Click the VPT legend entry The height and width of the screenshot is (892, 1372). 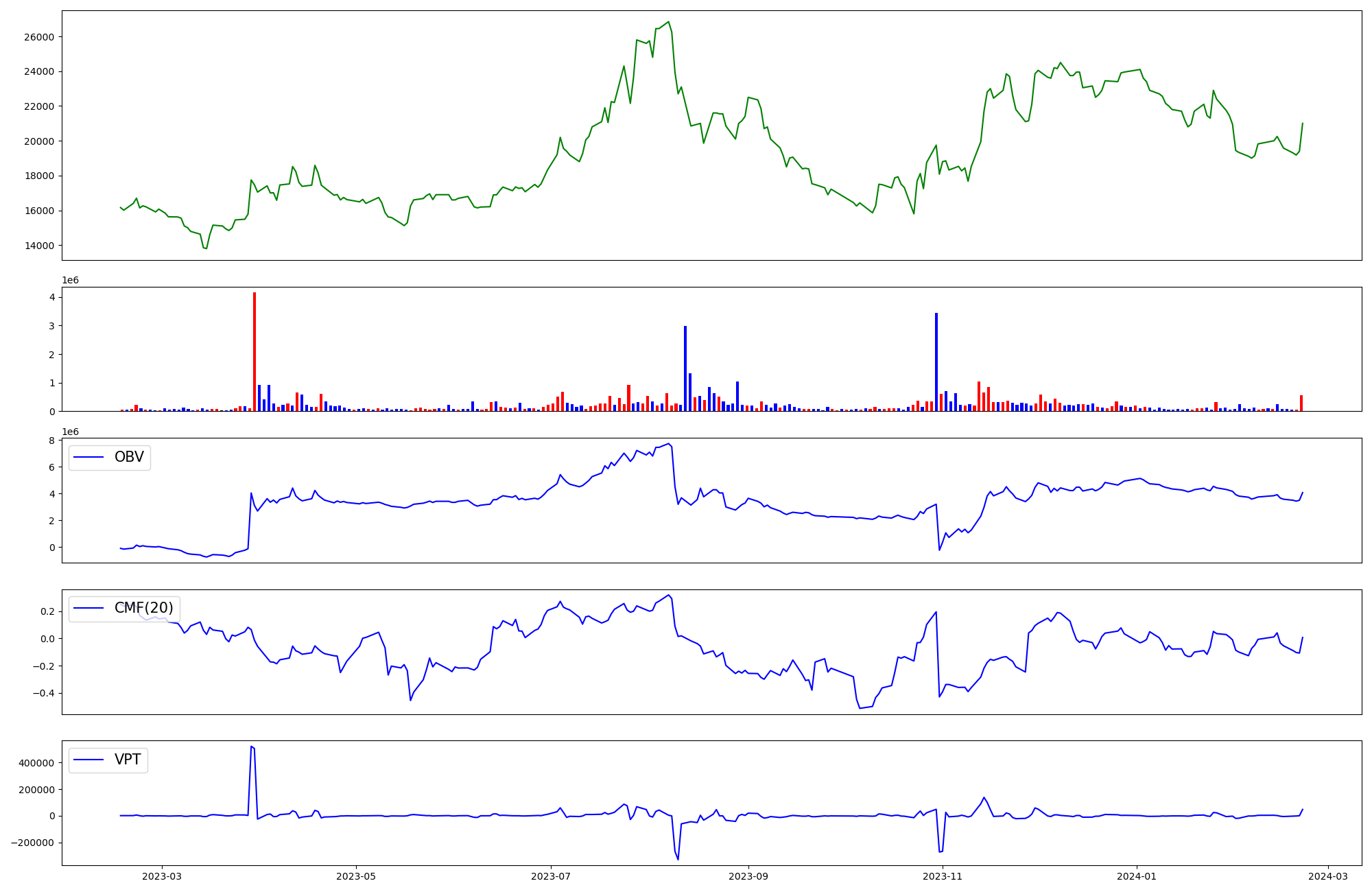(x=128, y=760)
